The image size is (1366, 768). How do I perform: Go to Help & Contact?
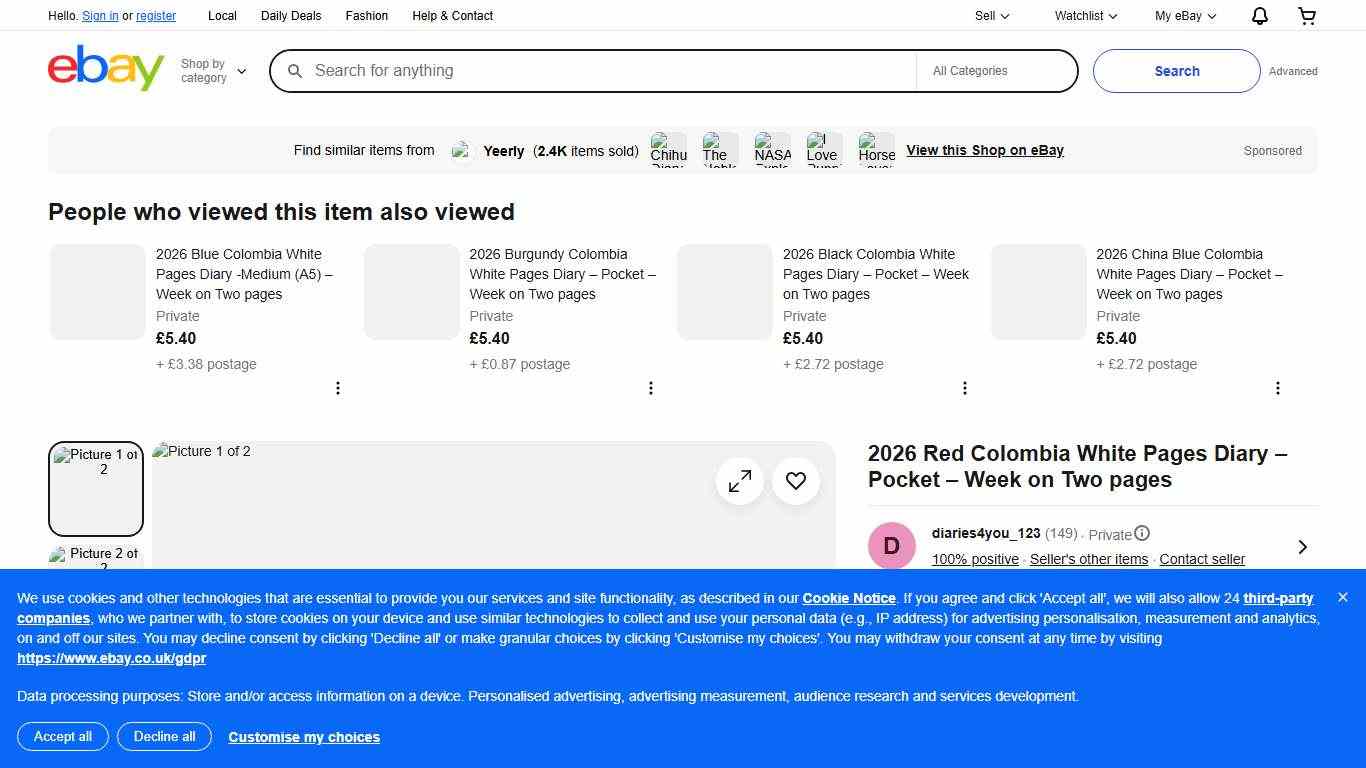(x=452, y=16)
